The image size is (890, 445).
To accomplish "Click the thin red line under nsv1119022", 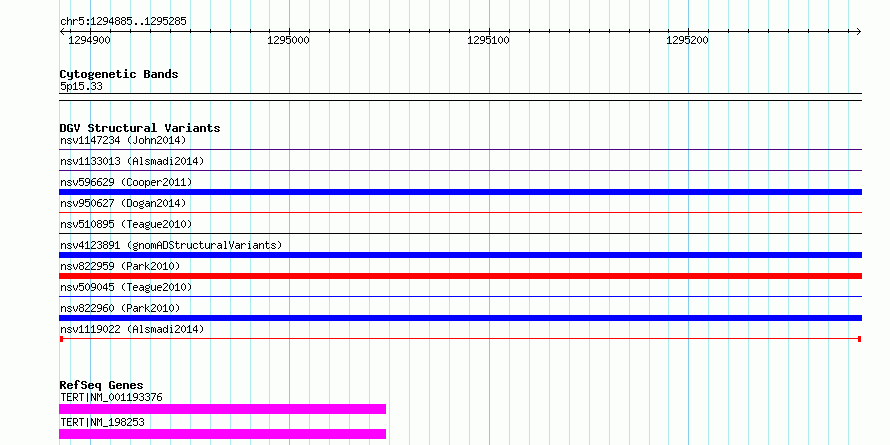I will (460, 339).
